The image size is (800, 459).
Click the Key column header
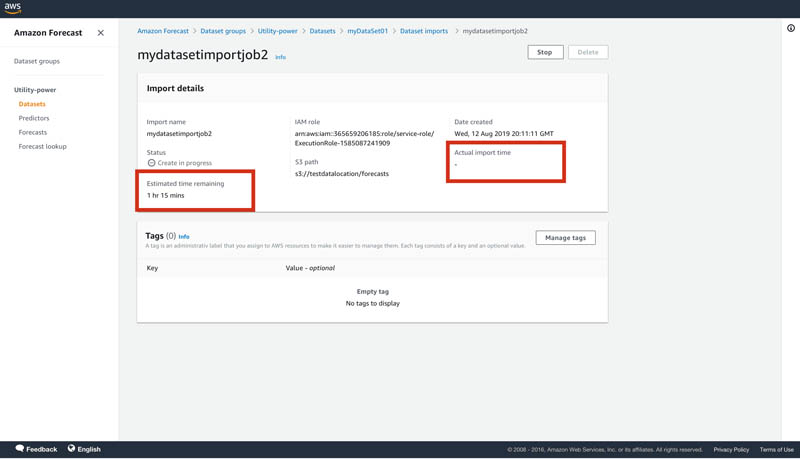tap(152, 268)
